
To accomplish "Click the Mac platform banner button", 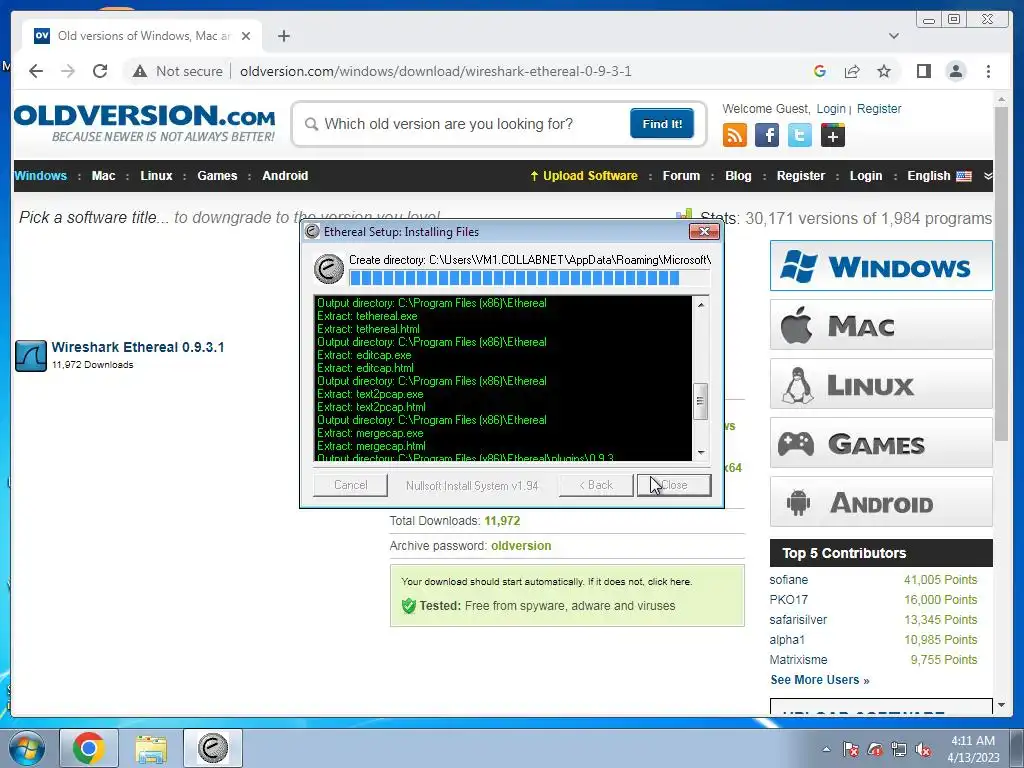I will click(x=881, y=325).
